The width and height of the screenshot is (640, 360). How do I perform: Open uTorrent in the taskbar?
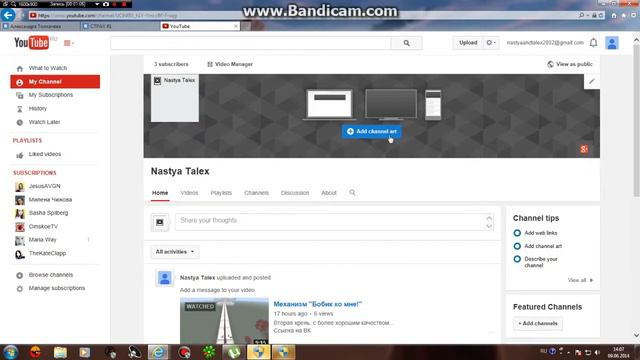point(234,352)
